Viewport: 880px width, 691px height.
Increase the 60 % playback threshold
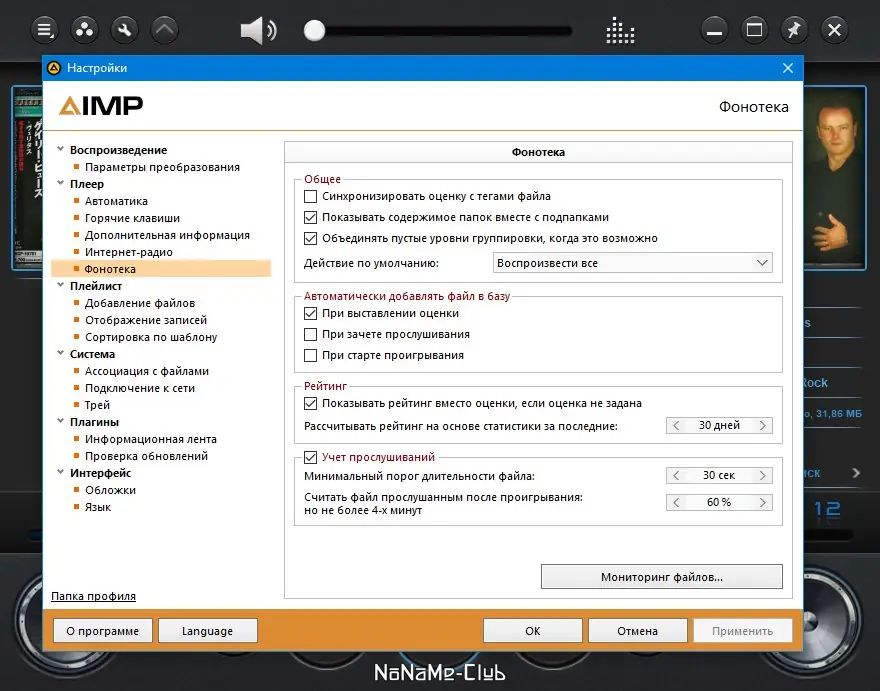click(763, 502)
